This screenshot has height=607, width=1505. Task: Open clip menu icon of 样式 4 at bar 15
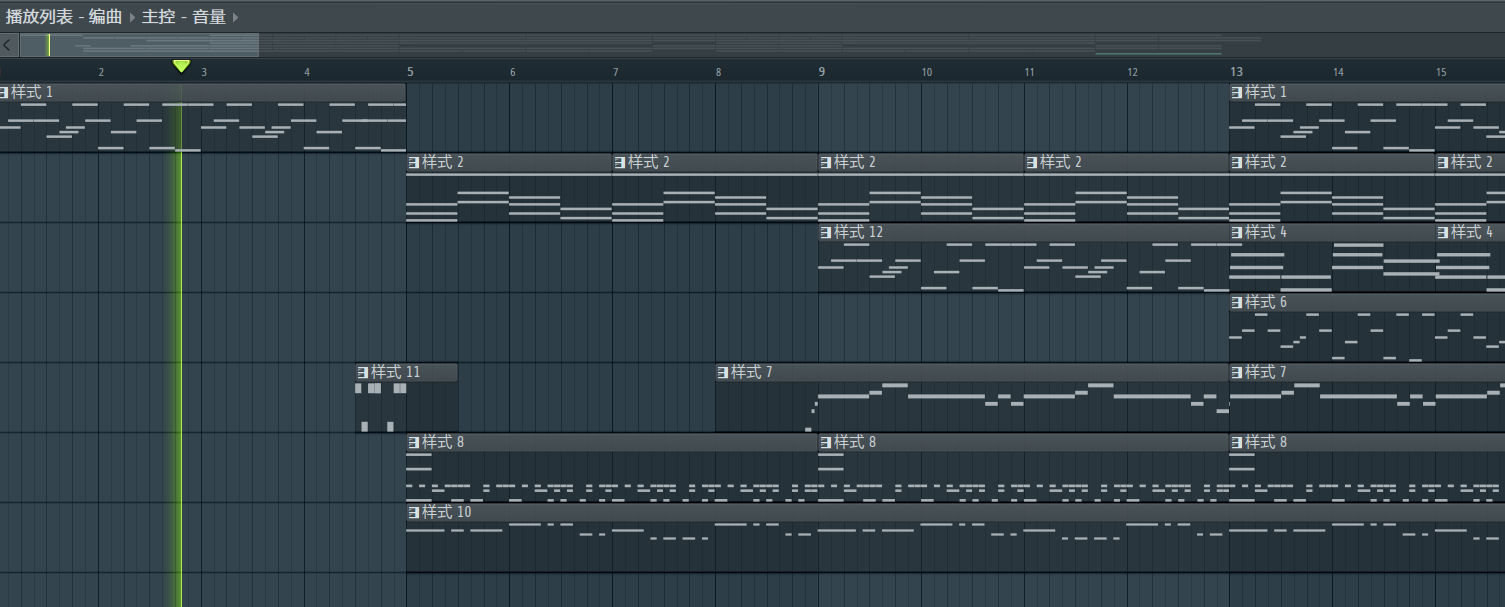1443,232
